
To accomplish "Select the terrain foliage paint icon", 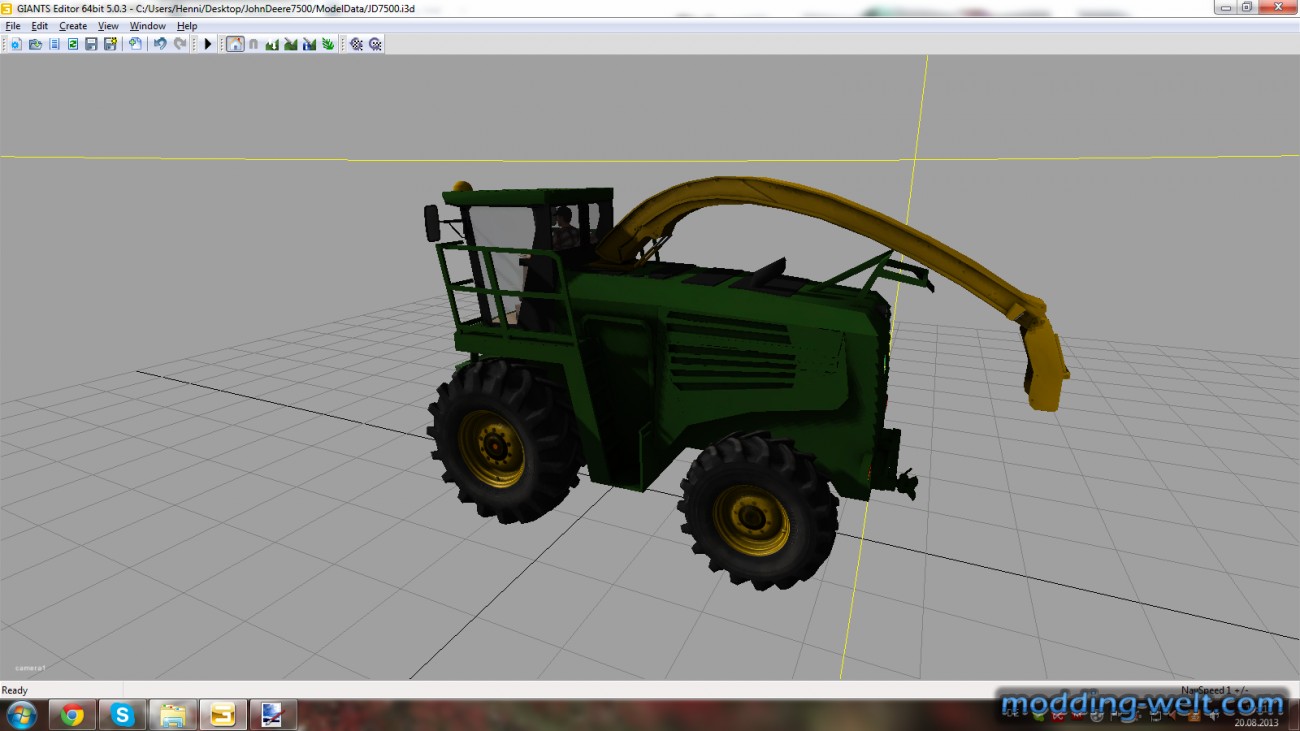I will click(x=328, y=44).
